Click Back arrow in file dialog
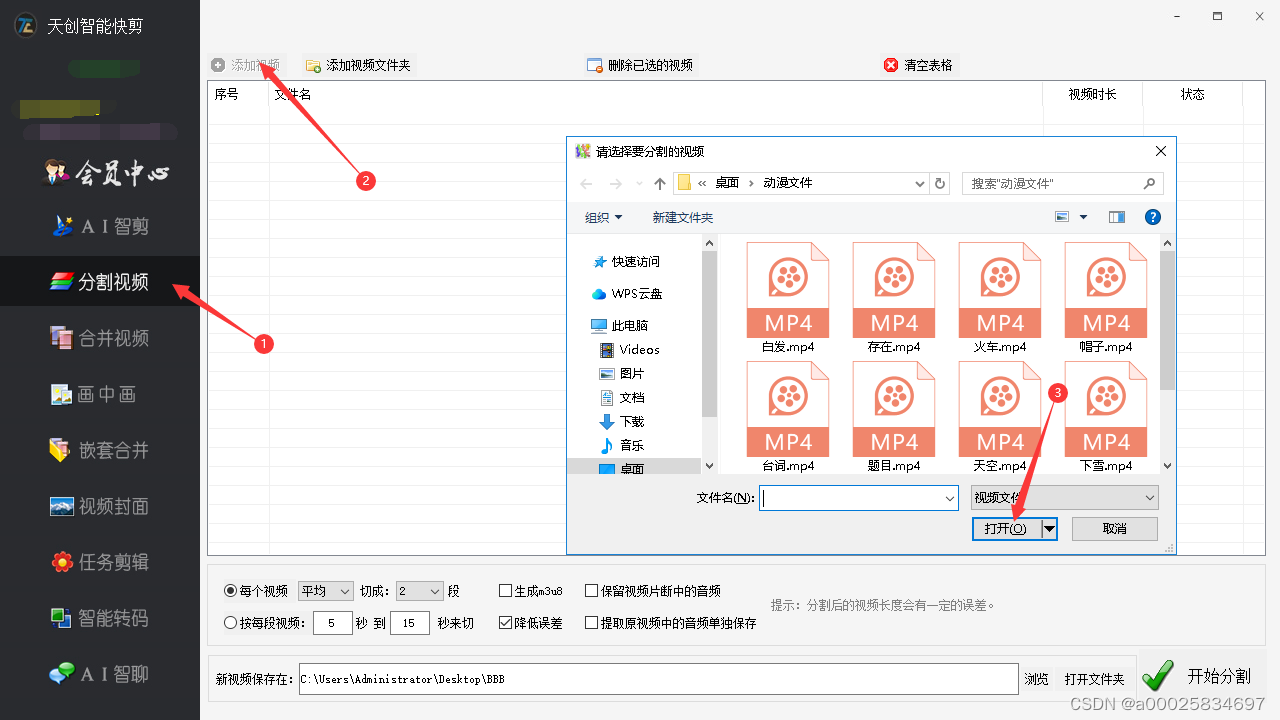Image resolution: width=1280 pixels, height=720 pixels. 586,184
